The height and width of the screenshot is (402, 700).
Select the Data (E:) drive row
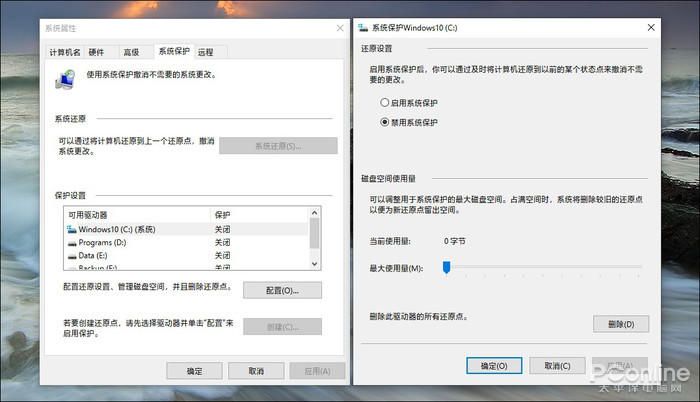tap(187, 255)
